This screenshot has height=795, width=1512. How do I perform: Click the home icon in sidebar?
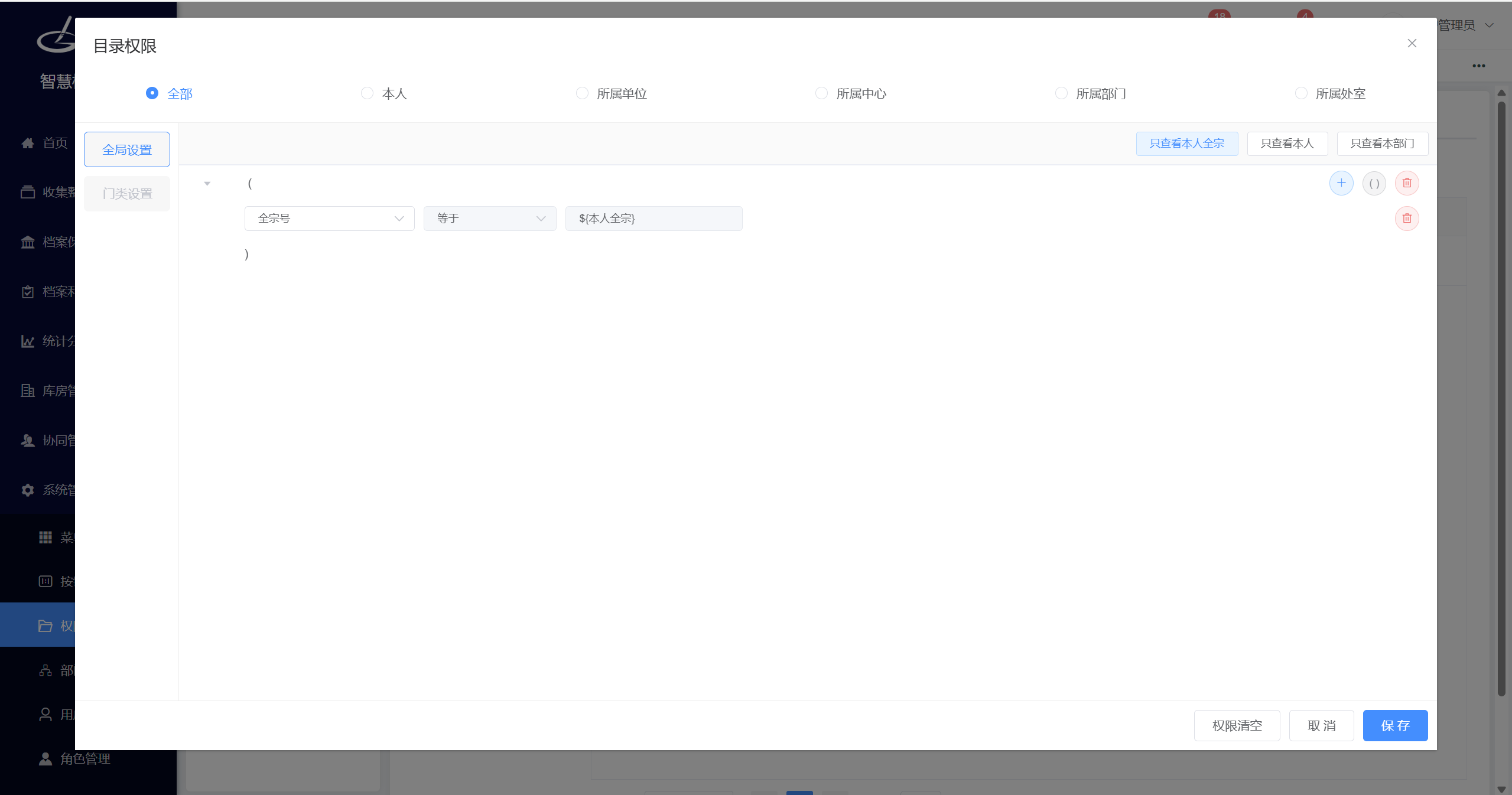(x=28, y=143)
